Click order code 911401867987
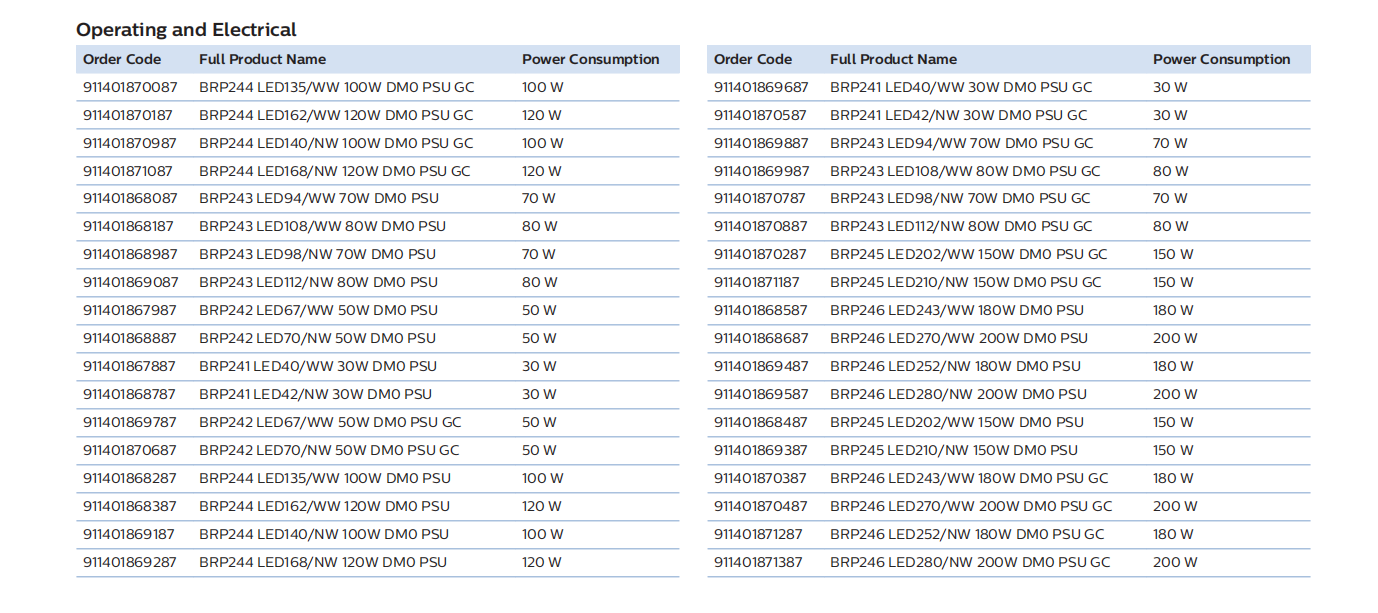Image resolution: width=1378 pixels, height=613 pixels. 130,310
